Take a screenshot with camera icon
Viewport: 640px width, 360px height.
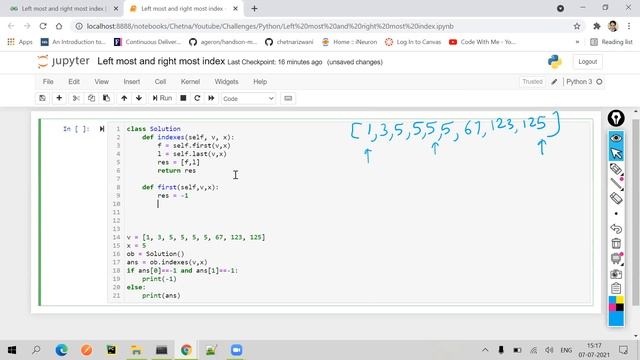tap(616, 273)
